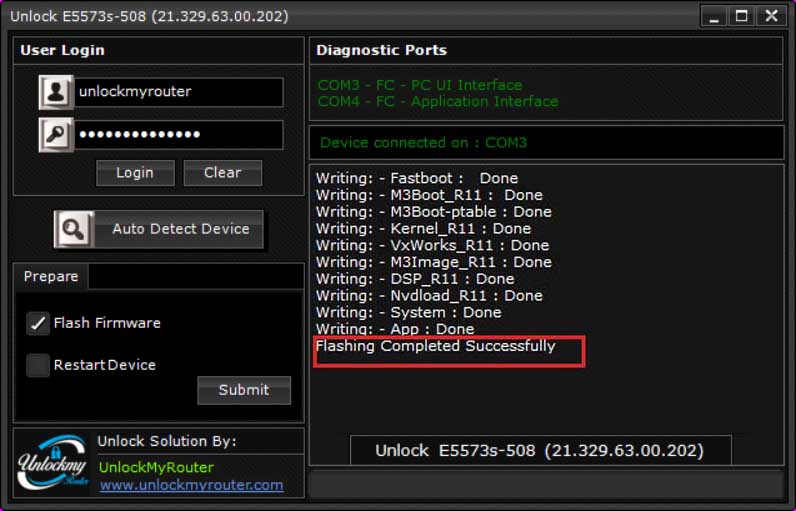Click the progress bar at window bottom
Image resolution: width=796 pixels, height=511 pixels.
coord(546,484)
